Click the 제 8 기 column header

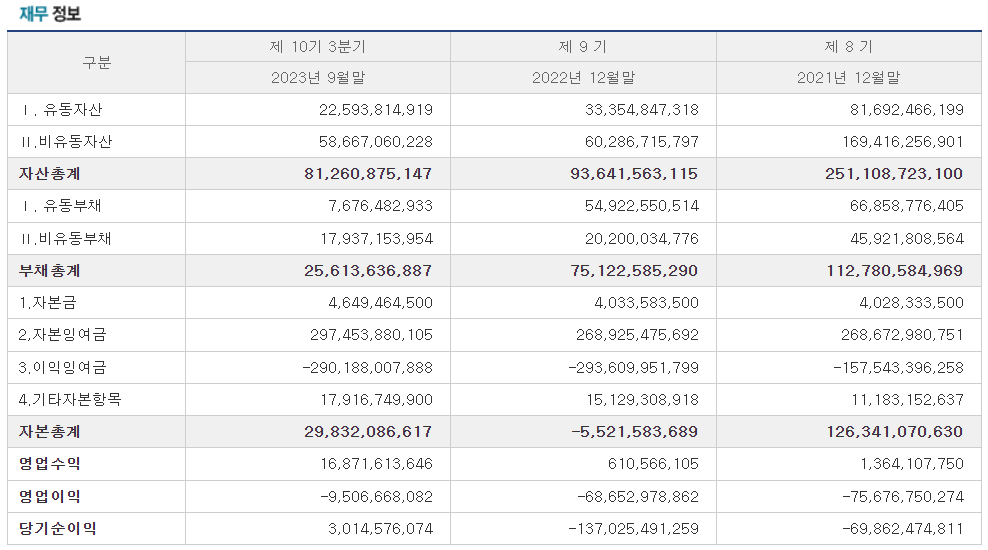click(848, 47)
